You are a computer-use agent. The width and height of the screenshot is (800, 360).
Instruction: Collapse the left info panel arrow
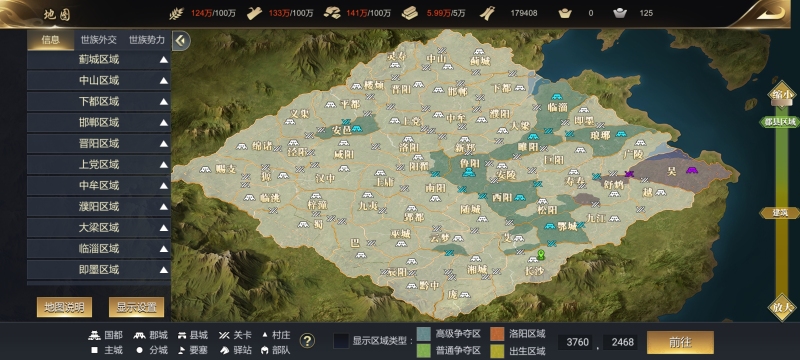181,41
